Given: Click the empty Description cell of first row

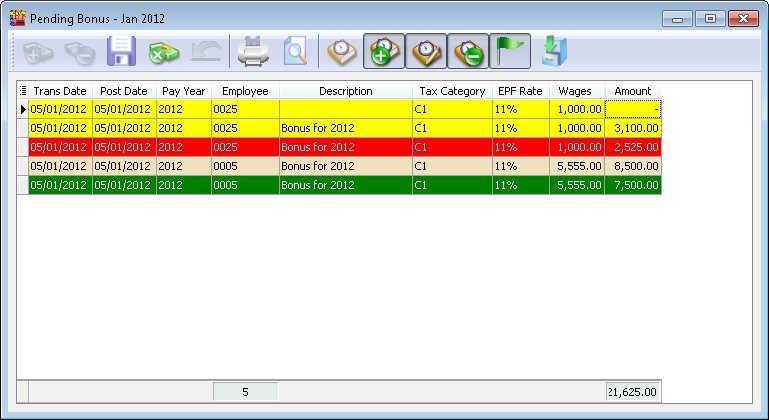Looking at the screenshot, I should [x=346, y=109].
